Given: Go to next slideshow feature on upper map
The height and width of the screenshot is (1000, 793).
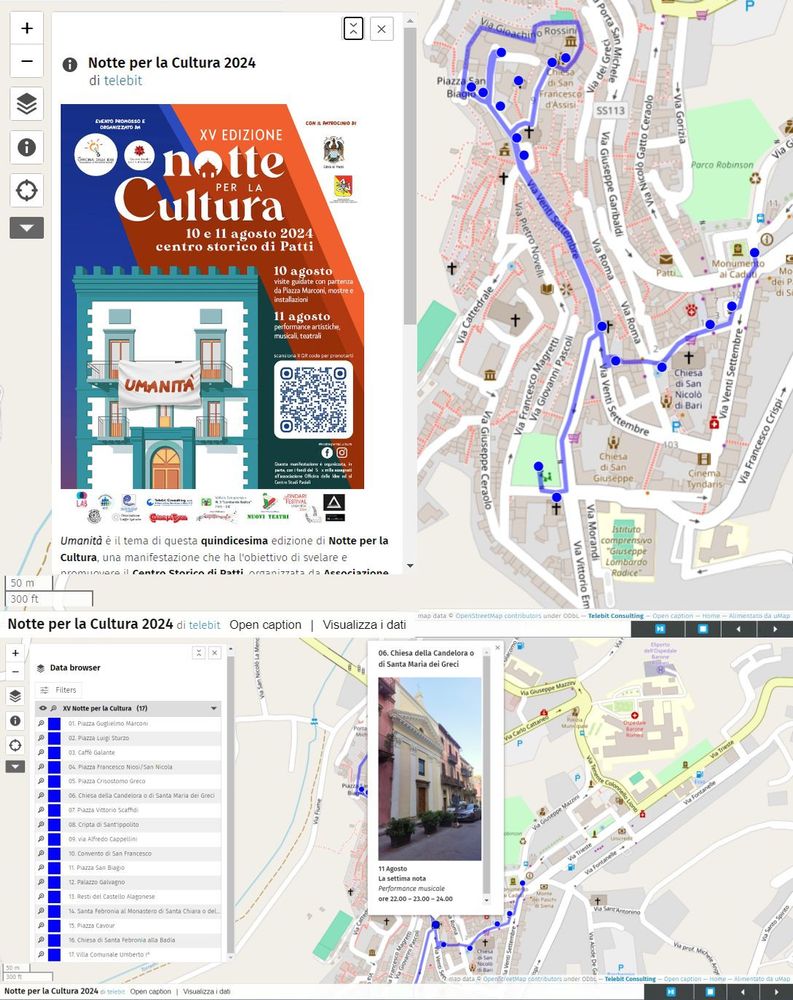Looking at the screenshot, I should [775, 629].
